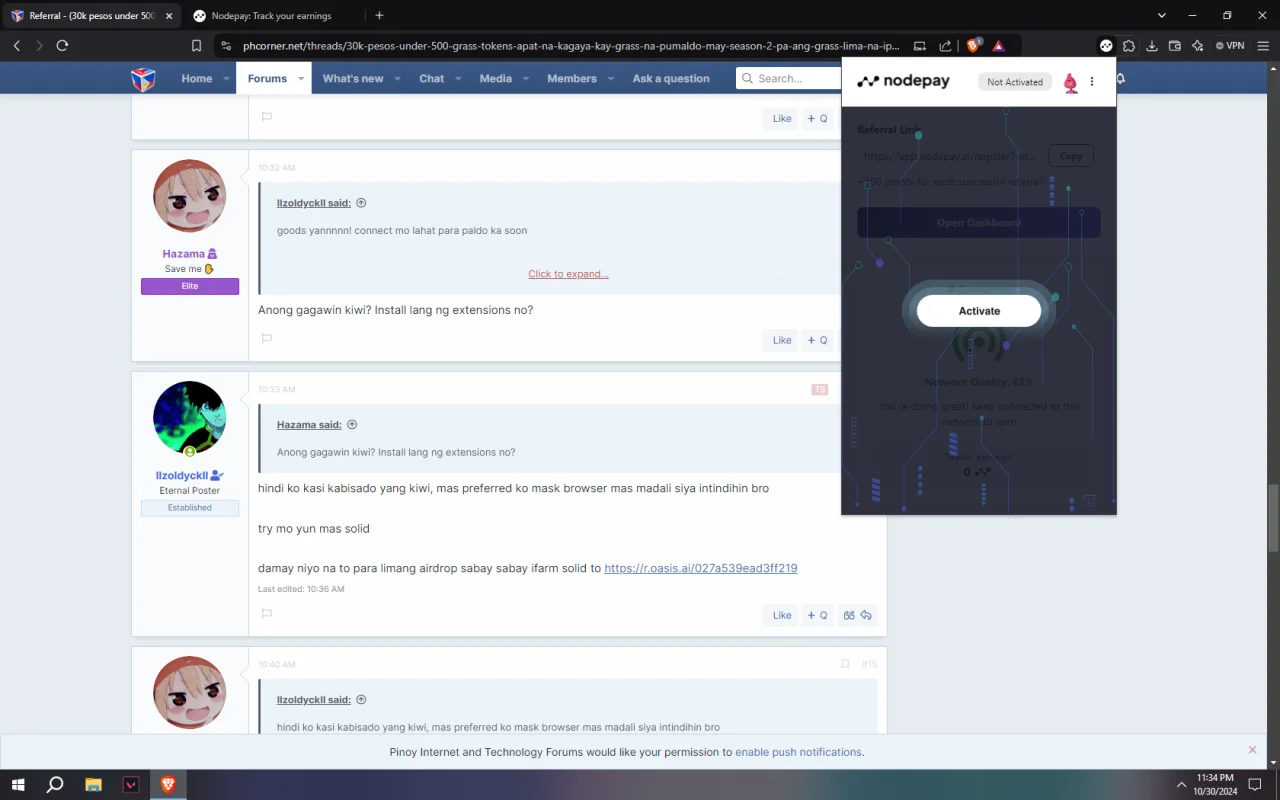The height and width of the screenshot is (800, 1280).
Task: Click the browser address bar URL
Action: pyautogui.click(x=571, y=46)
